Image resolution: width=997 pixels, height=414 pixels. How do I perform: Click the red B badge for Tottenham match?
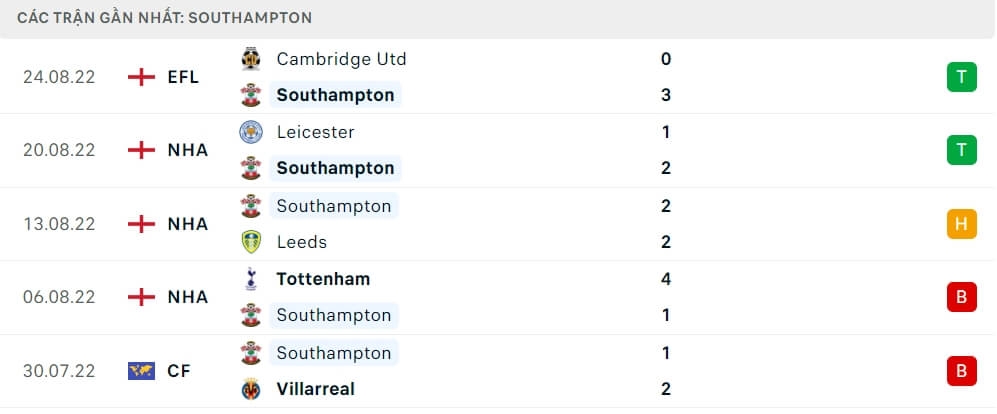coord(961,297)
